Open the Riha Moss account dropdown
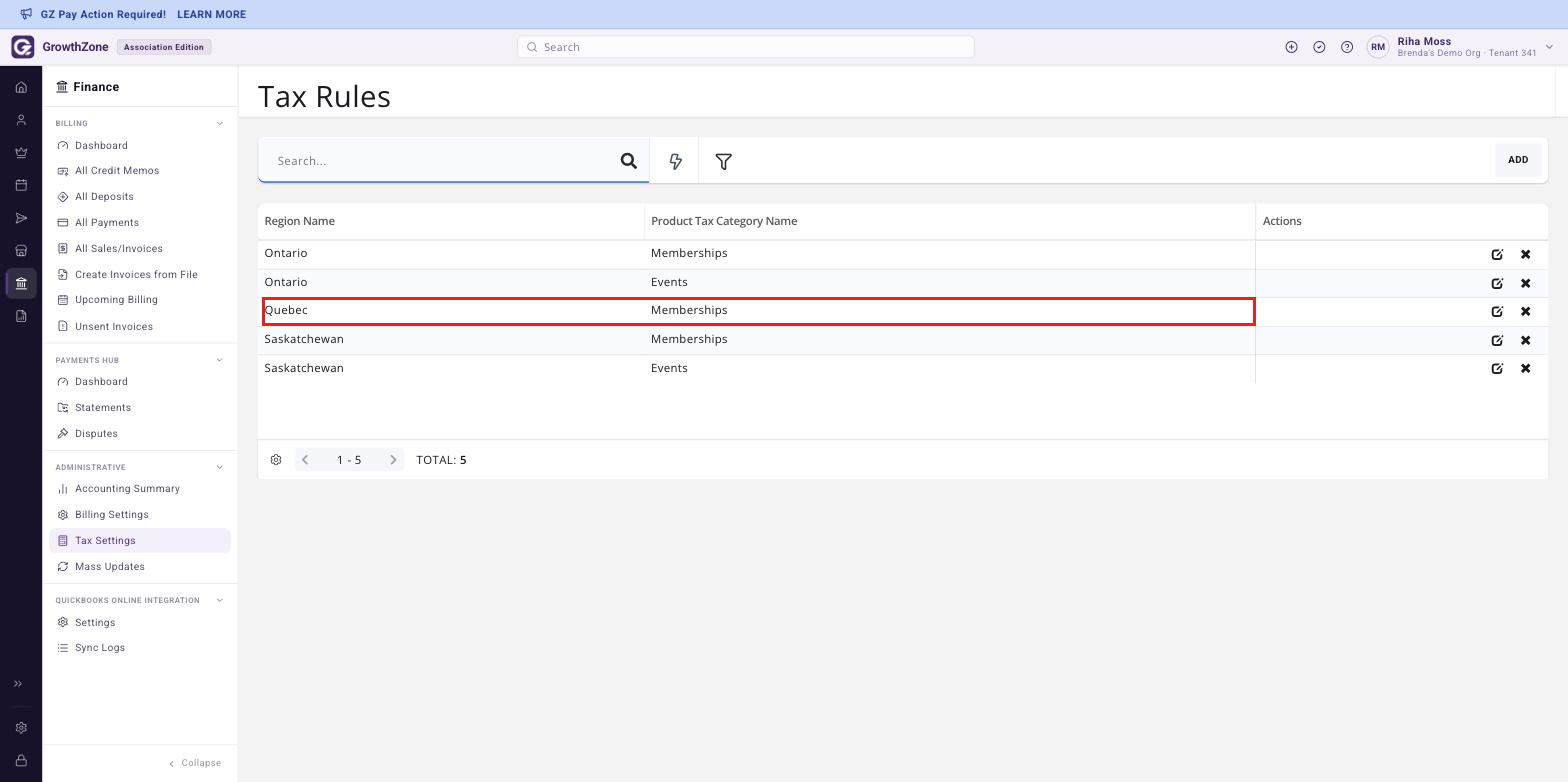 tap(1549, 47)
